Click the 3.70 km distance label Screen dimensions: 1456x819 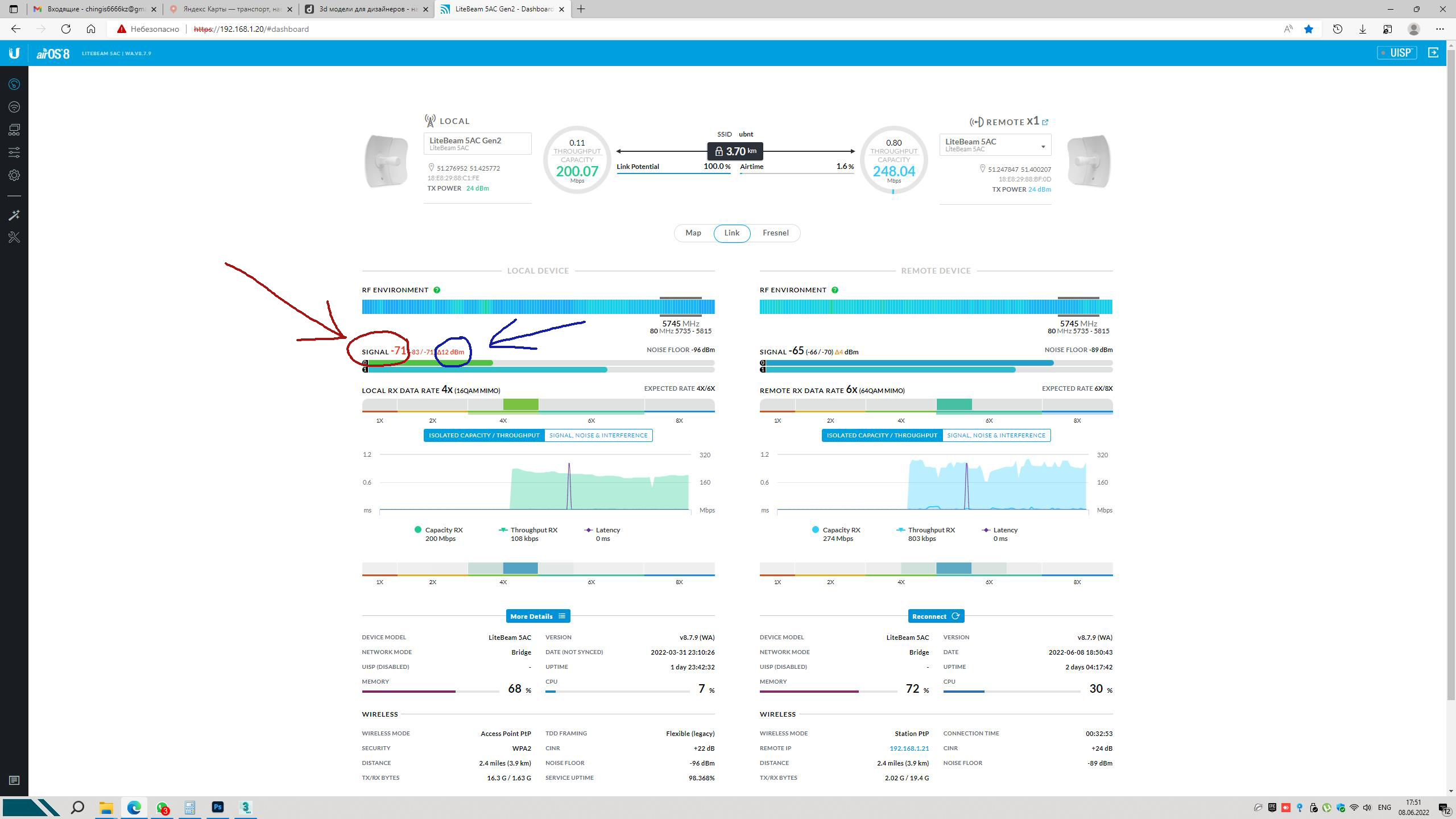pyautogui.click(x=735, y=151)
